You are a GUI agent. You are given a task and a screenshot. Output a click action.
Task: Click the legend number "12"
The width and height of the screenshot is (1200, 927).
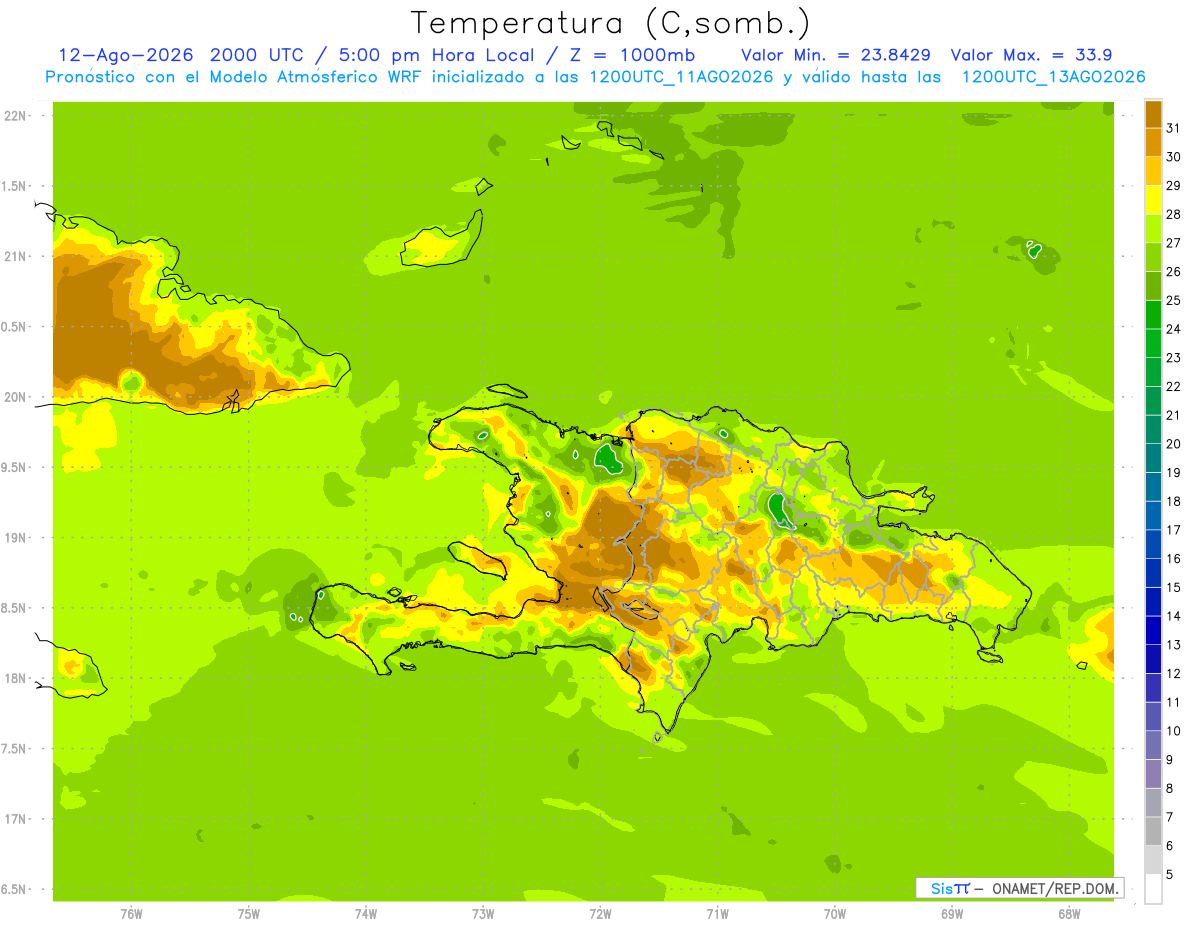click(1173, 674)
